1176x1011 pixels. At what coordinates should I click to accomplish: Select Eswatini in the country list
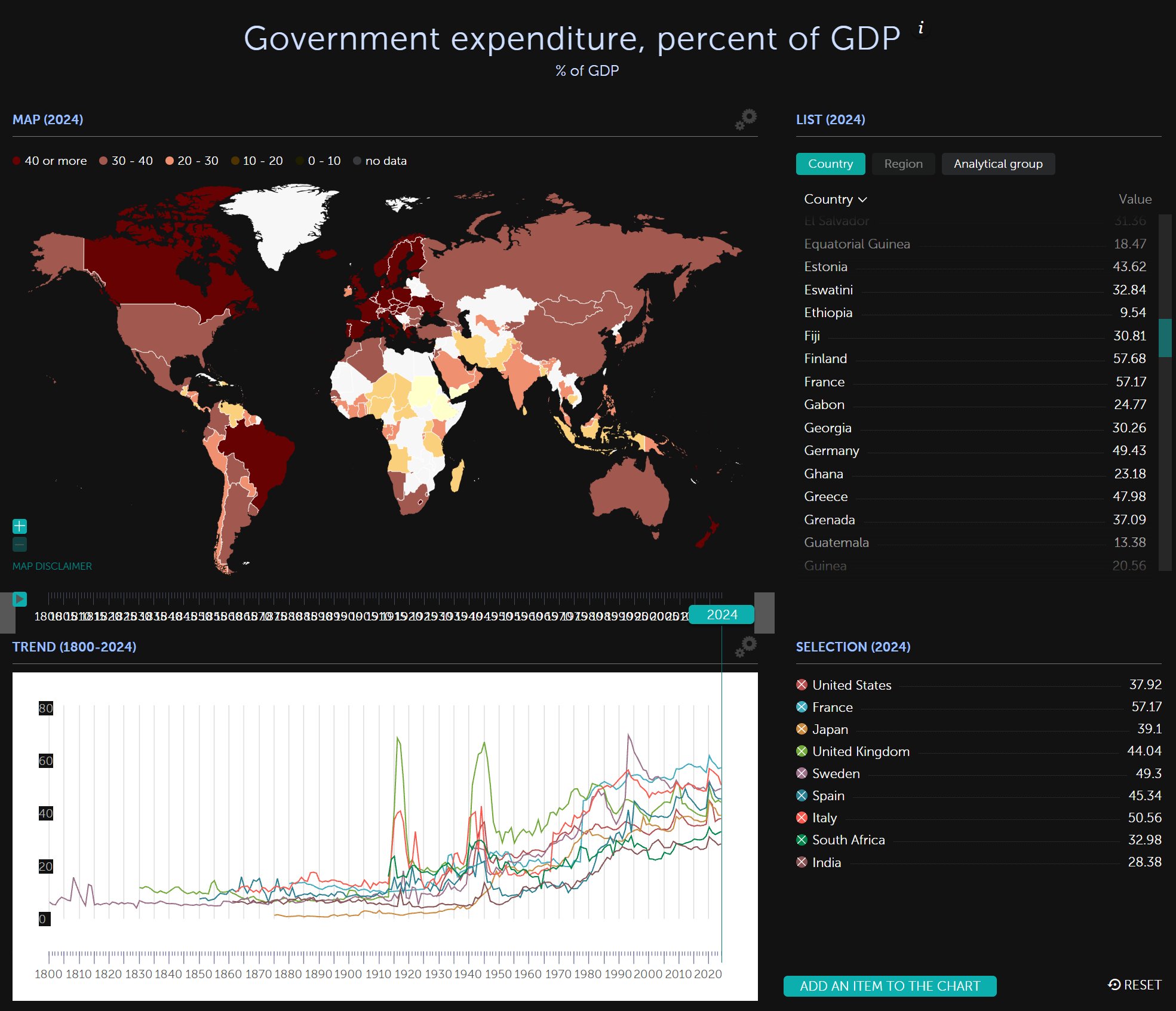(x=975, y=290)
